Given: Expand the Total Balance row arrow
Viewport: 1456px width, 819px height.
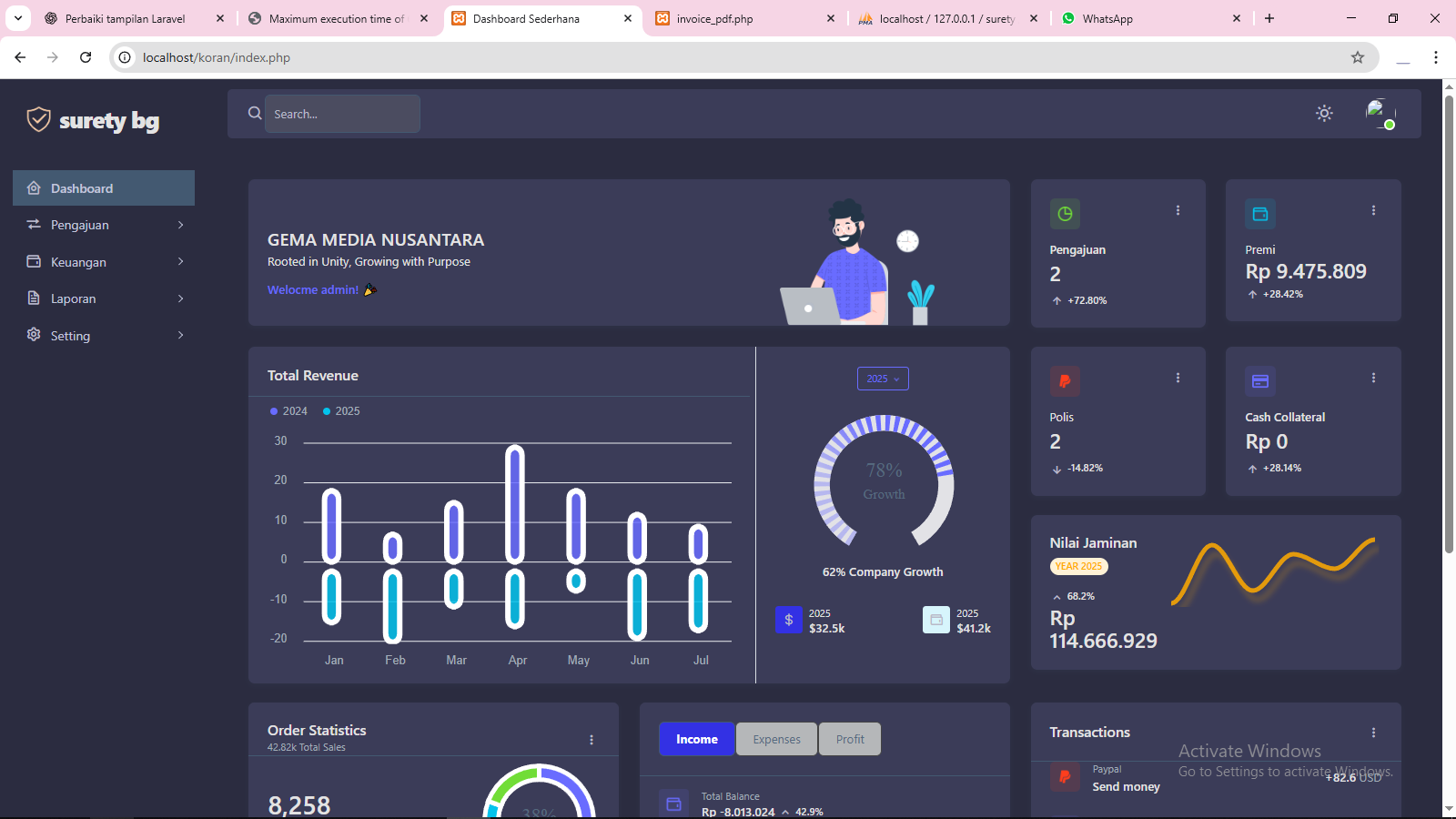Looking at the screenshot, I should pyautogui.click(x=784, y=812).
